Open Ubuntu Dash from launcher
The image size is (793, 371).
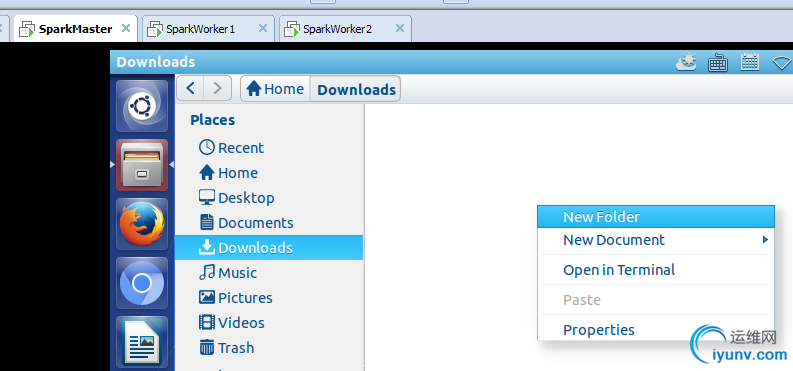tap(142, 106)
